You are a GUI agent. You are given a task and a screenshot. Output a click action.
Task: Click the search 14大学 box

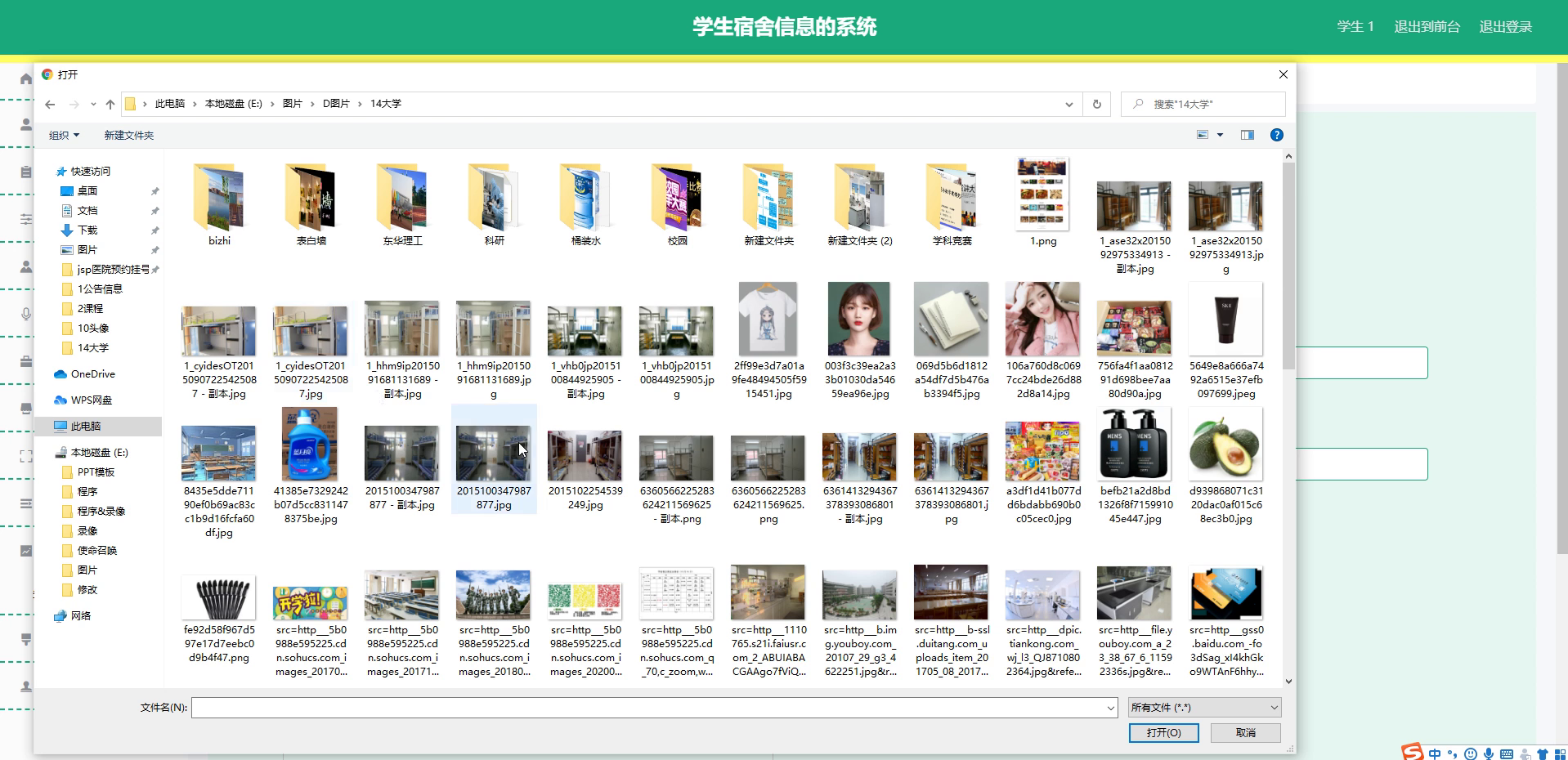click(x=1203, y=105)
